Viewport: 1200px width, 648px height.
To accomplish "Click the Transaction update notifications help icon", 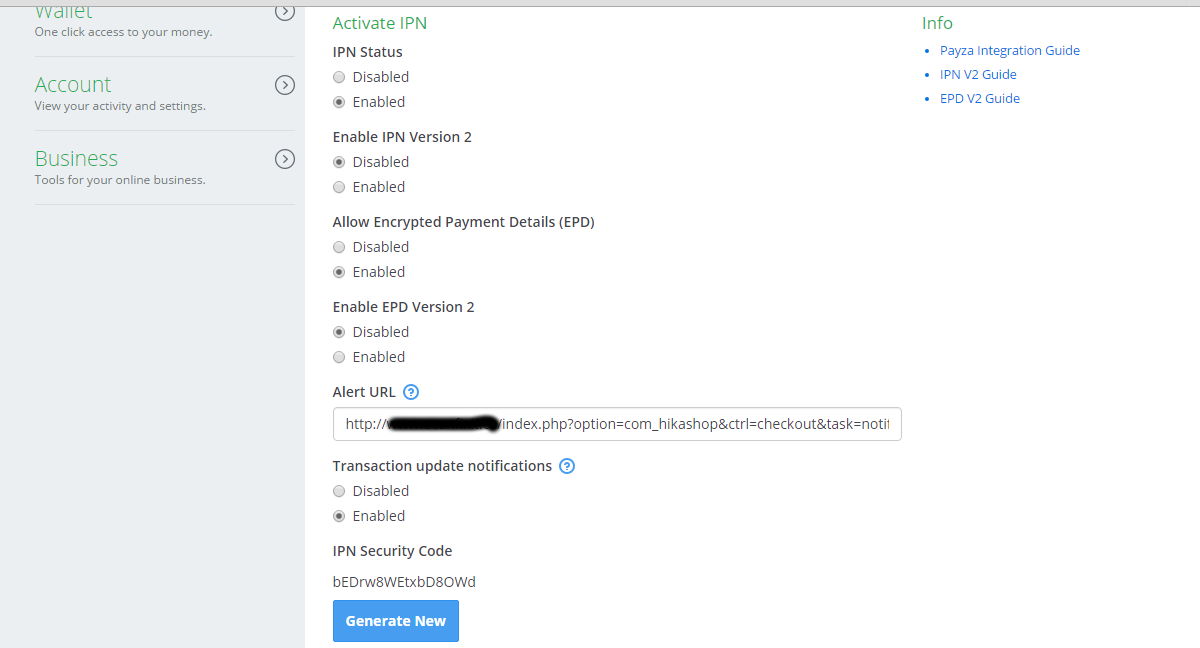I will 567,466.
